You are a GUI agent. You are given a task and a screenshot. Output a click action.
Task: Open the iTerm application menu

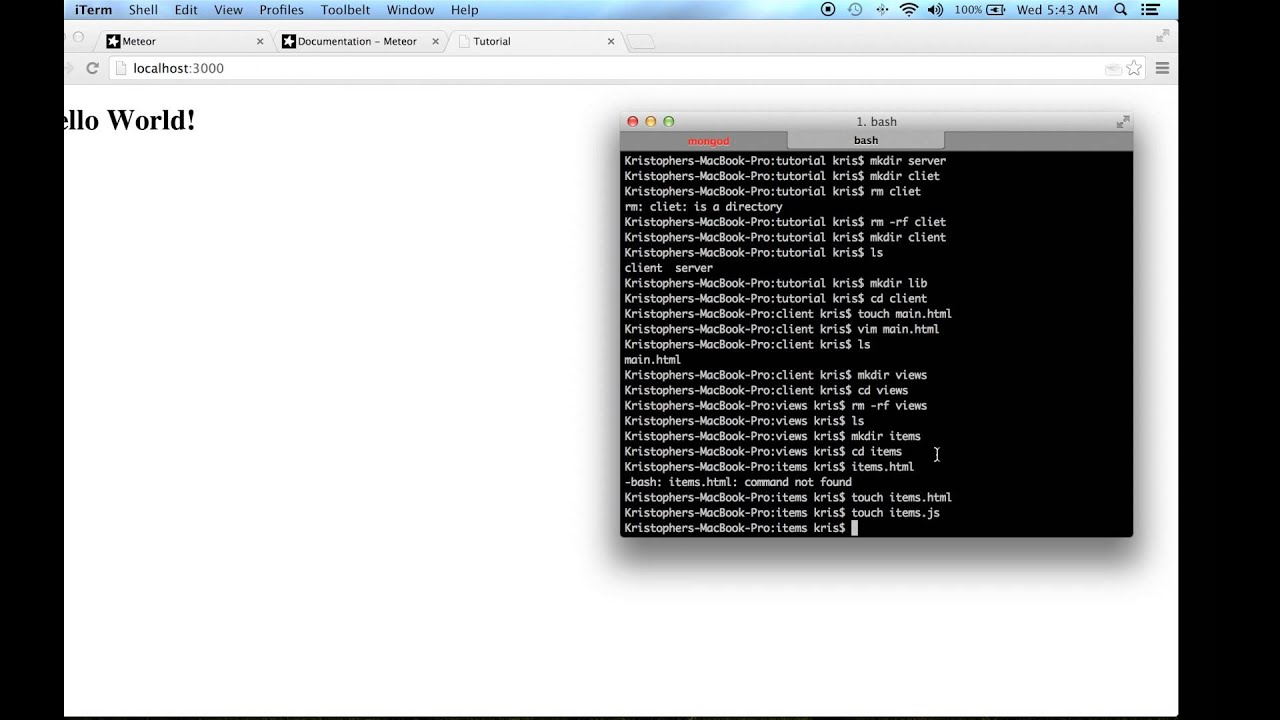tap(93, 10)
